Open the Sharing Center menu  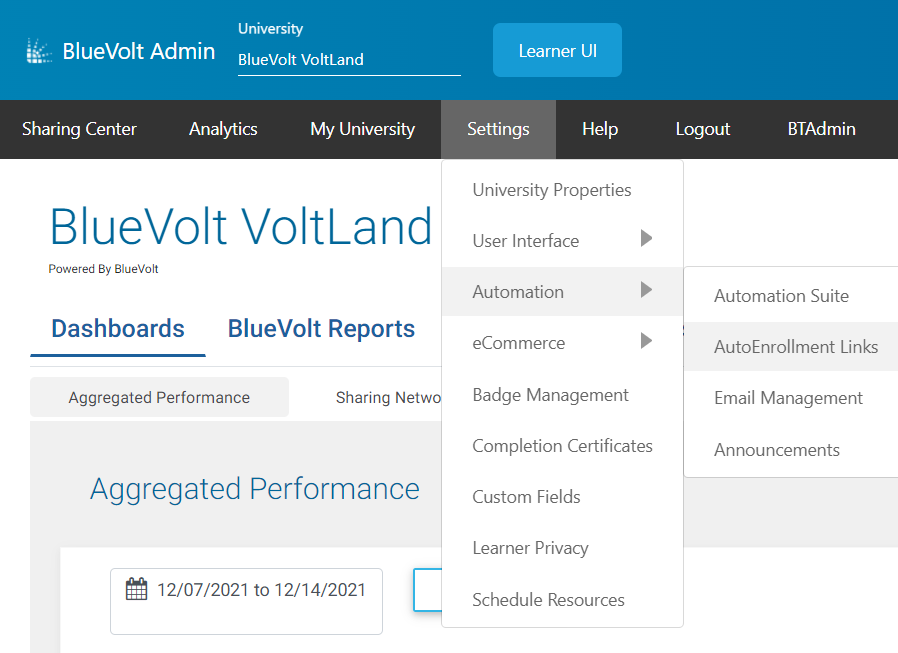pos(80,129)
